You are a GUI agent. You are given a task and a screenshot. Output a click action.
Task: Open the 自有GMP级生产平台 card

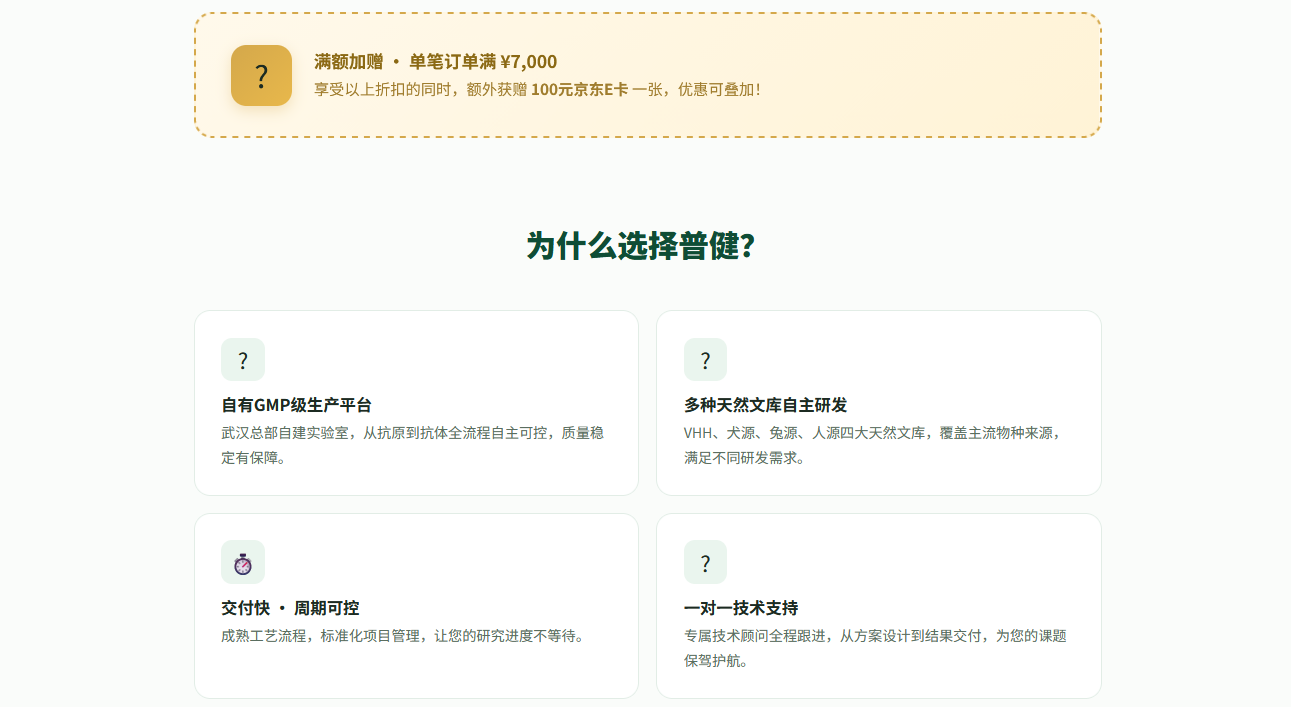click(x=414, y=402)
